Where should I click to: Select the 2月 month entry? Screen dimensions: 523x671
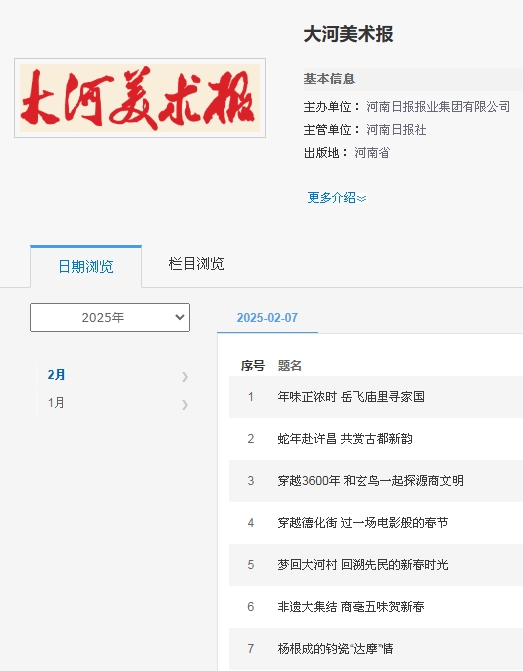coord(56,375)
